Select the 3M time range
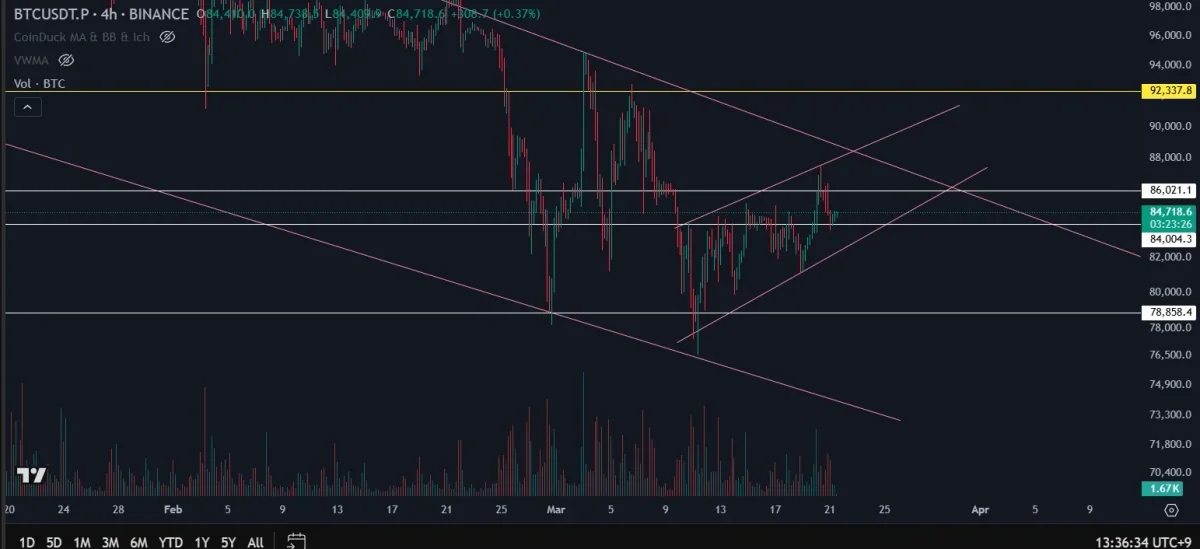 (111, 542)
